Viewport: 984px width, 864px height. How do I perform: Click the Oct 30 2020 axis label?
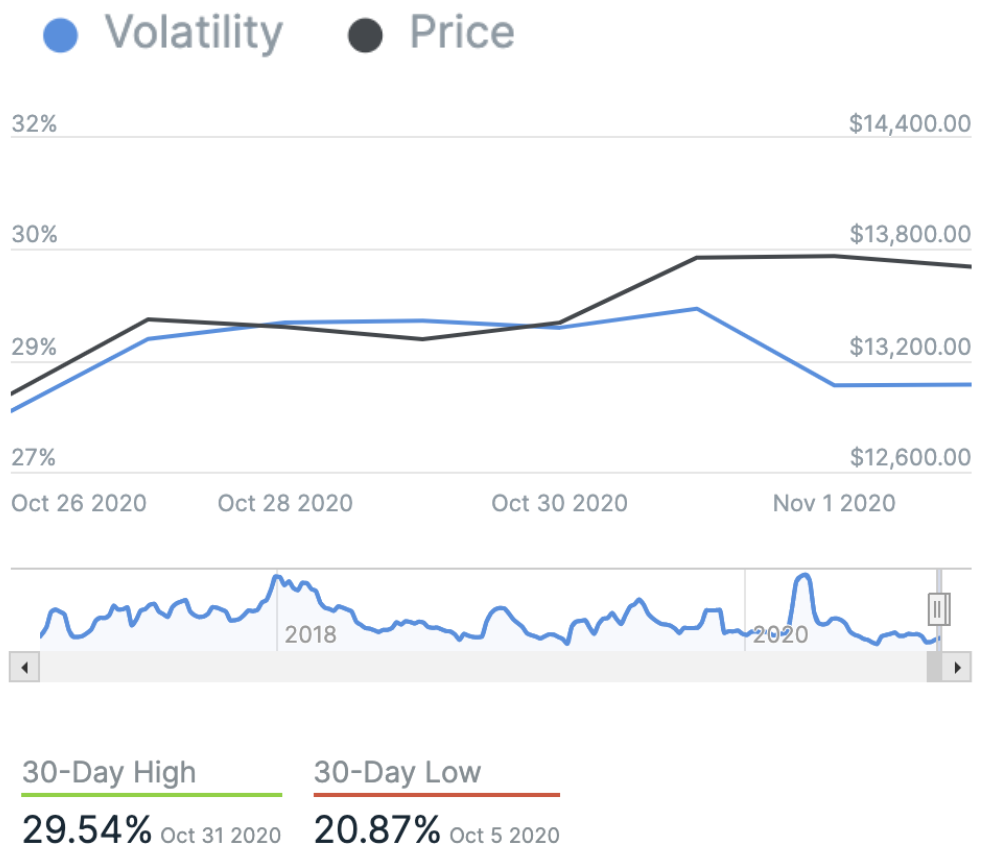(559, 502)
